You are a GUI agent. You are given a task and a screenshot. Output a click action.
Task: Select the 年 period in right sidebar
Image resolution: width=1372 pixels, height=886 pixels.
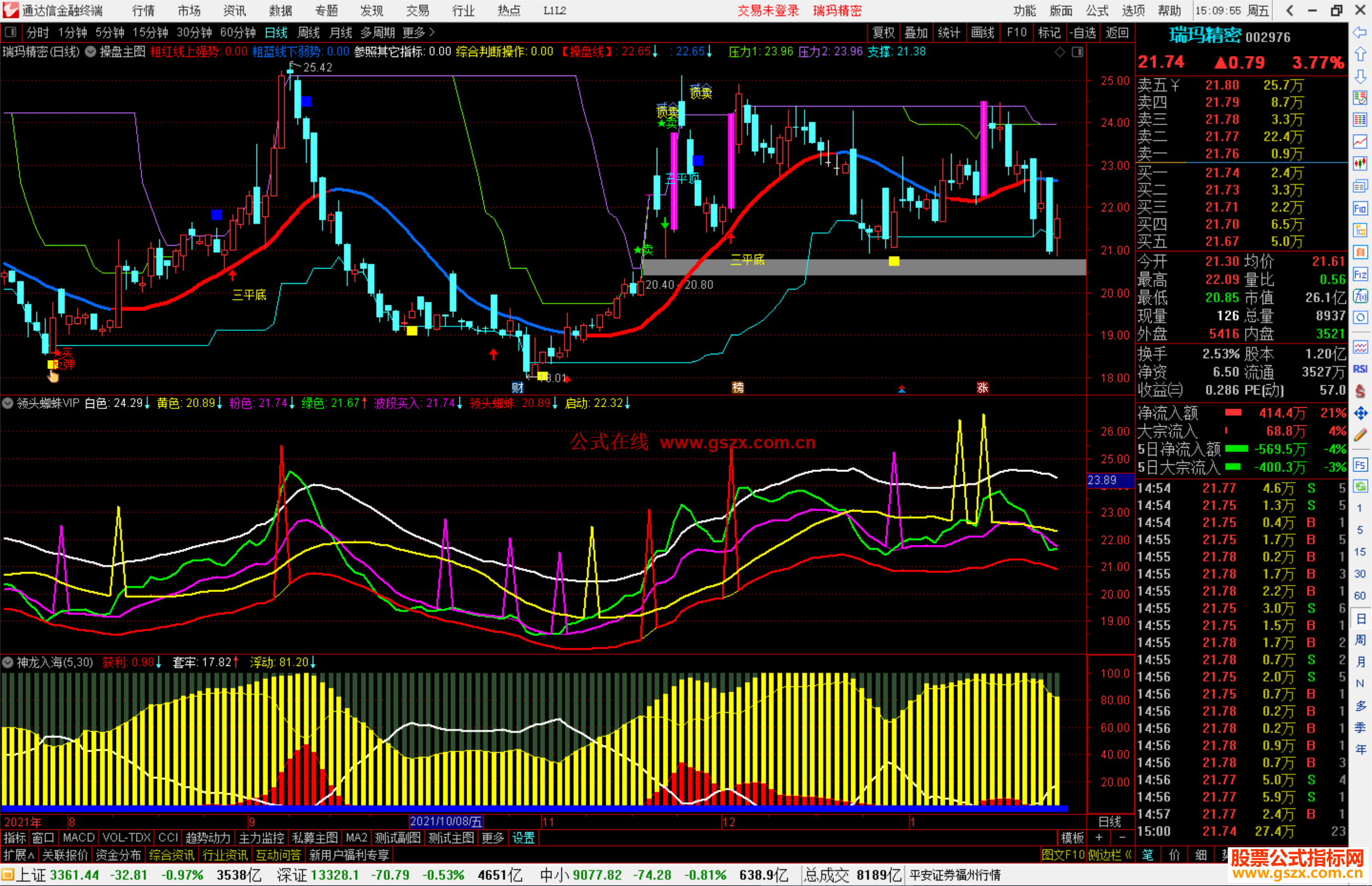click(1360, 749)
